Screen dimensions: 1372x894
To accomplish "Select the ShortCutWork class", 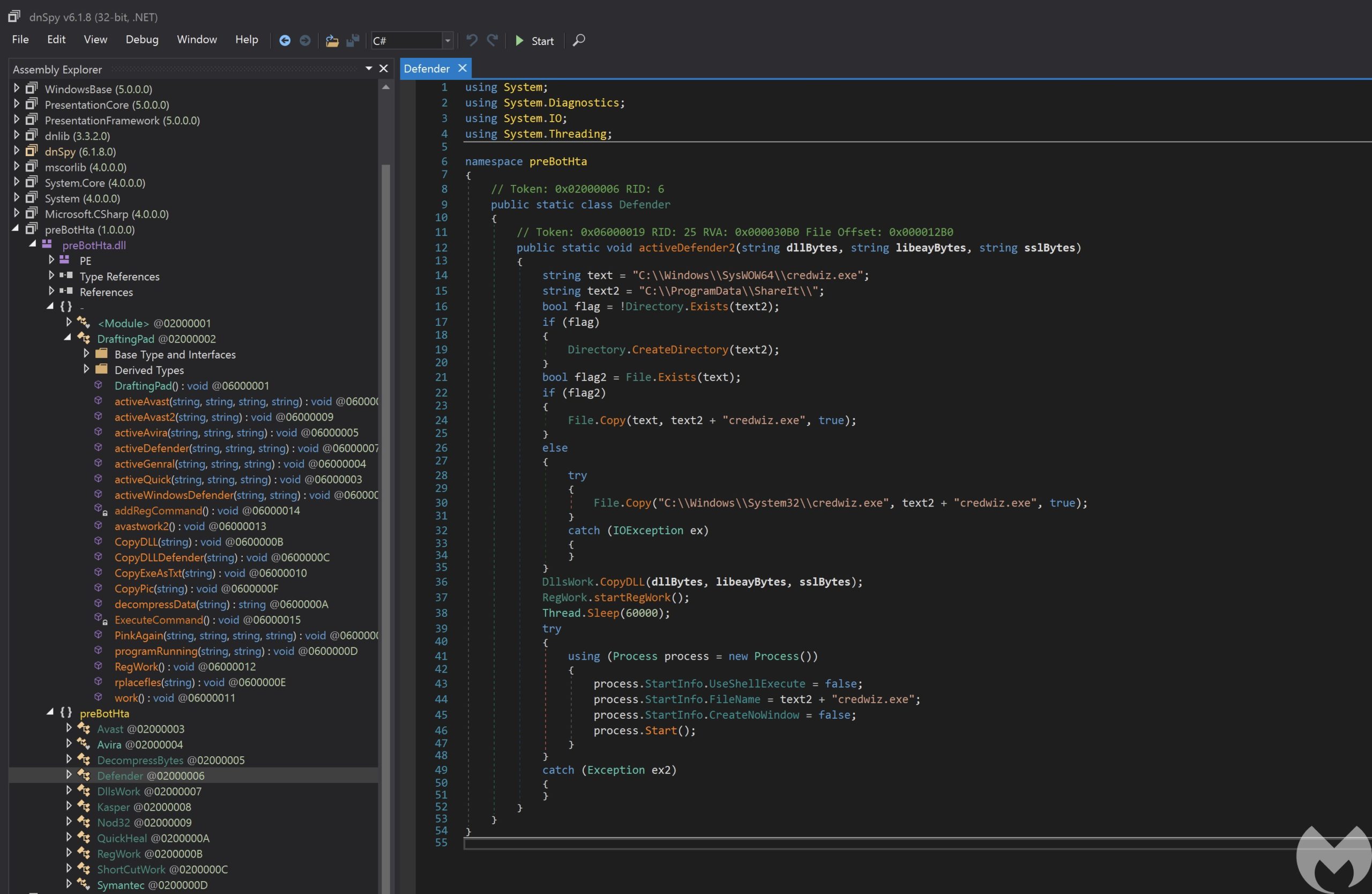I will 162,869.
